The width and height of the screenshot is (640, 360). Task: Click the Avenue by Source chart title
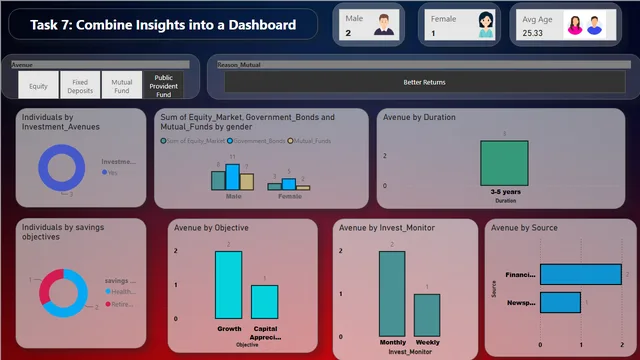(x=524, y=228)
